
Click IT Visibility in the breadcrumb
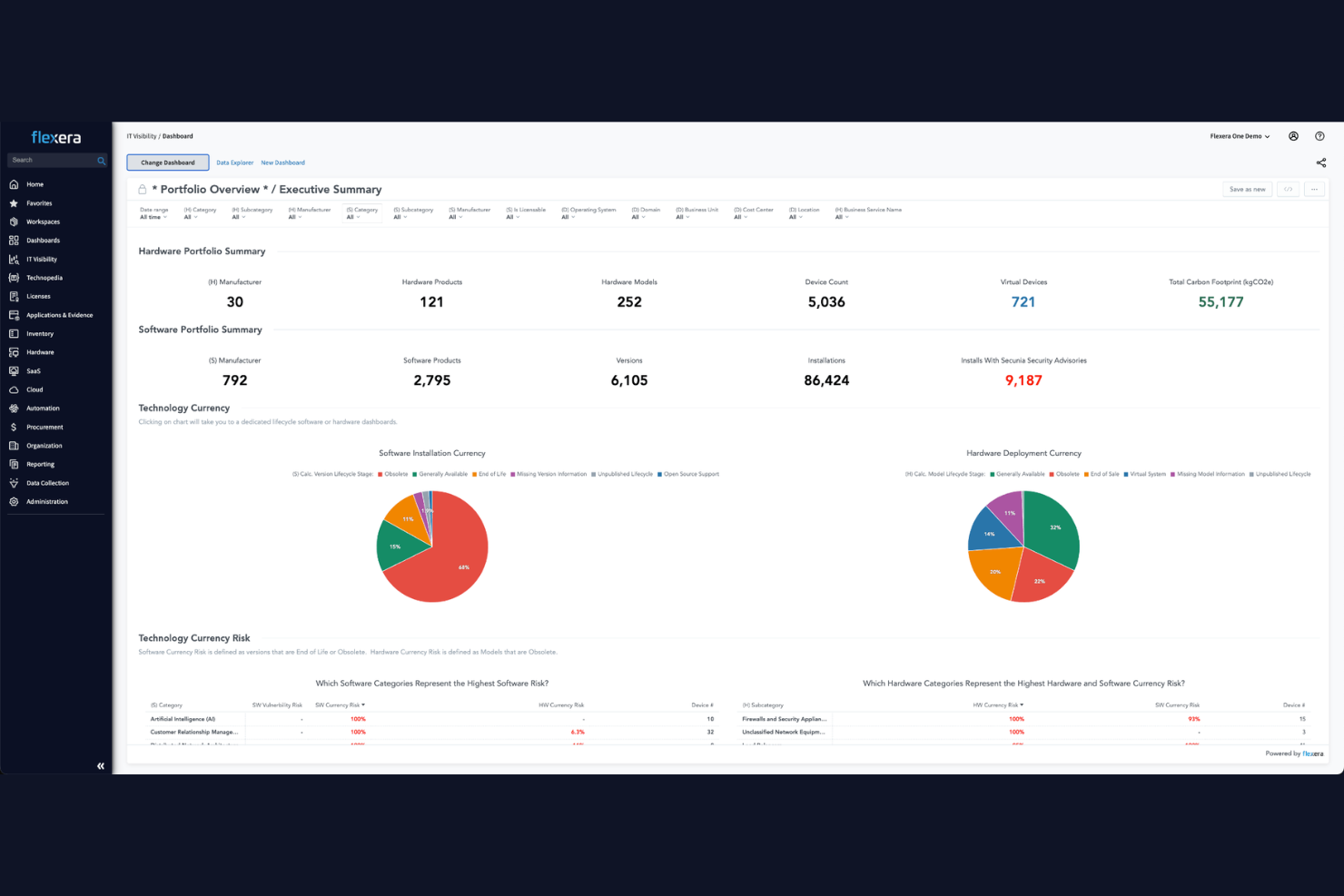coord(141,136)
